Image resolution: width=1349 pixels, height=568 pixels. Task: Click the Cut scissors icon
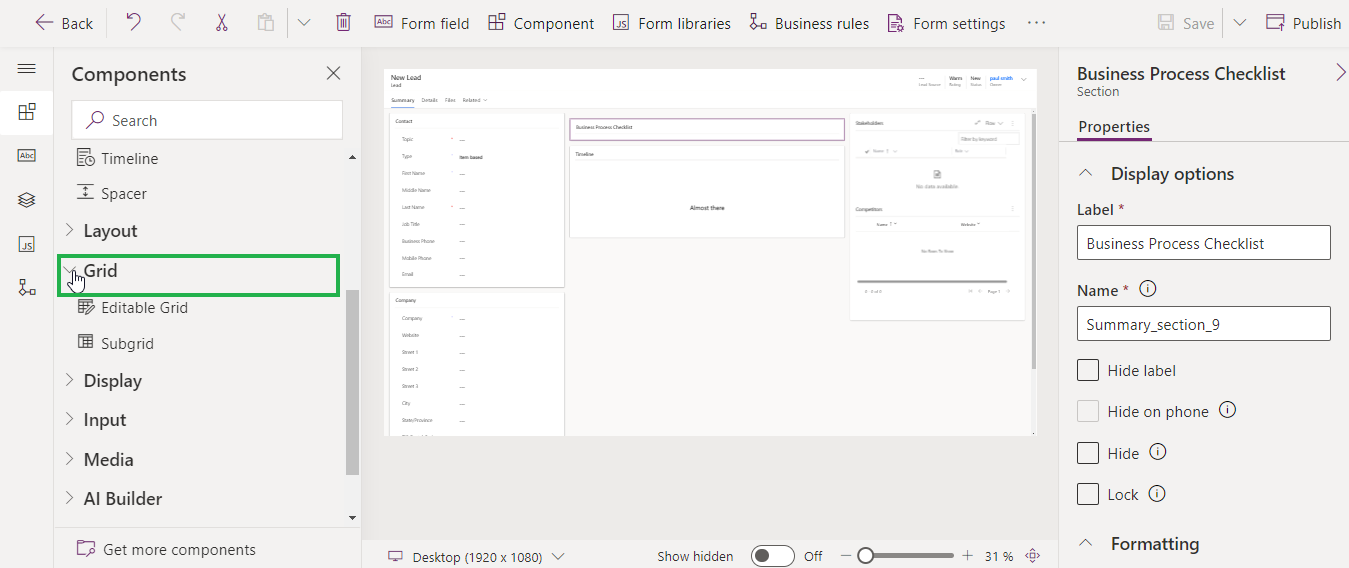[x=221, y=22]
